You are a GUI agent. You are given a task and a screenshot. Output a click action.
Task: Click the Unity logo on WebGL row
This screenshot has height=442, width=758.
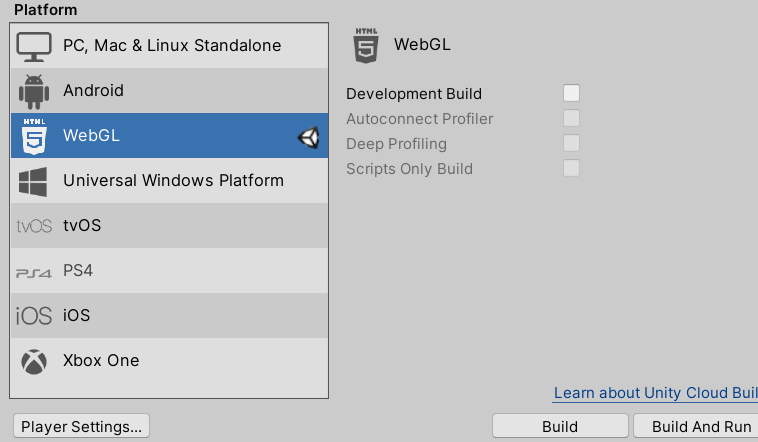(x=308, y=137)
